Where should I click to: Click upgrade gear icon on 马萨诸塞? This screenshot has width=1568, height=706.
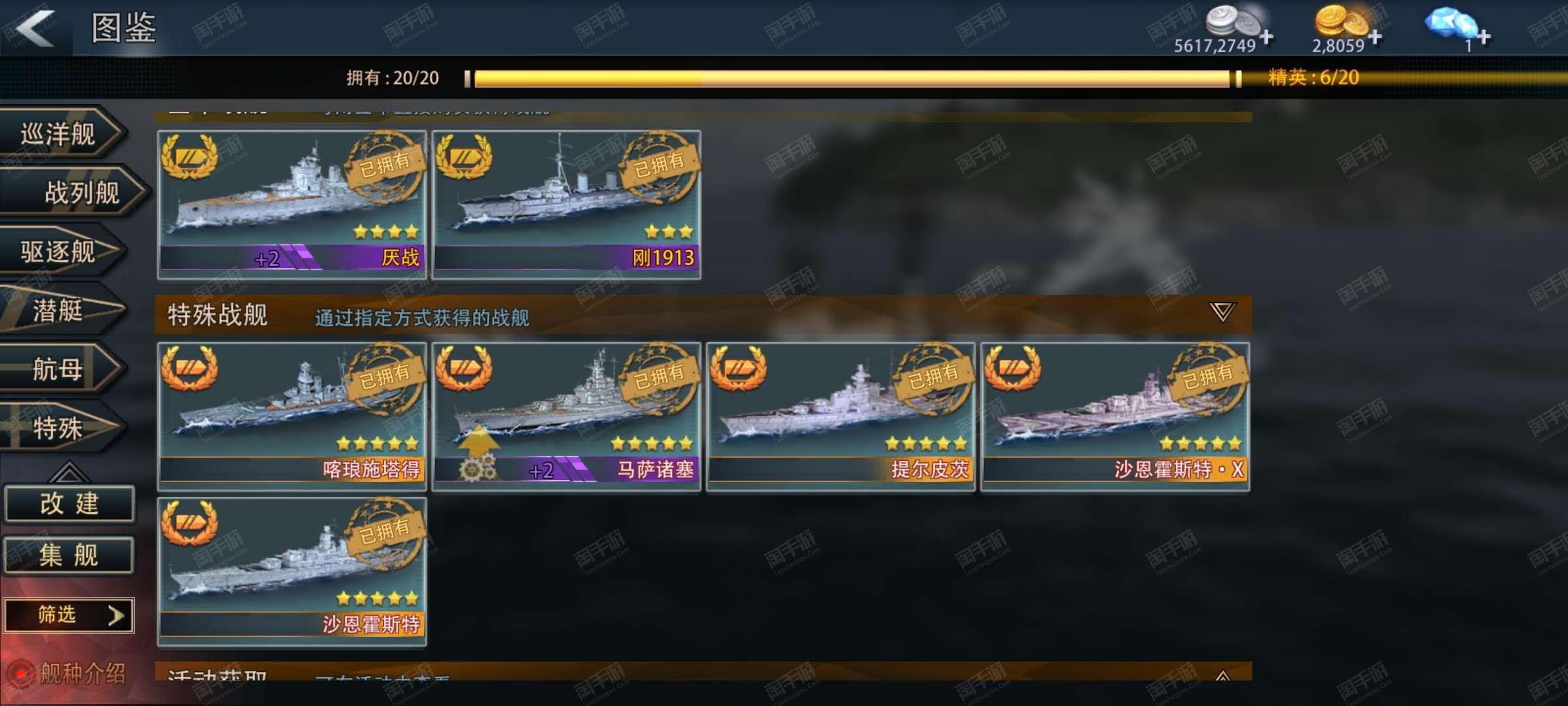click(478, 468)
